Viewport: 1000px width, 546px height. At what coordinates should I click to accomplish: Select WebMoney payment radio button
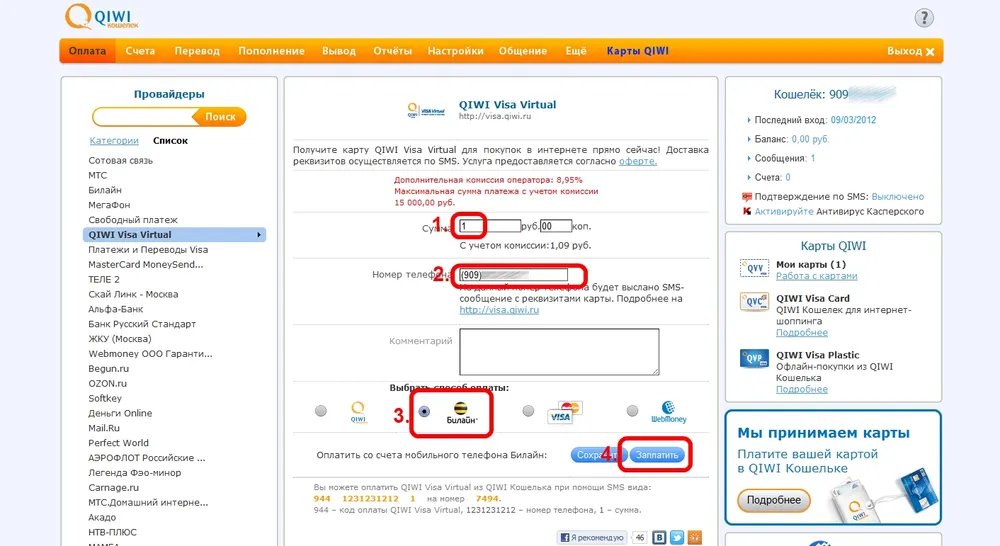coord(632,411)
